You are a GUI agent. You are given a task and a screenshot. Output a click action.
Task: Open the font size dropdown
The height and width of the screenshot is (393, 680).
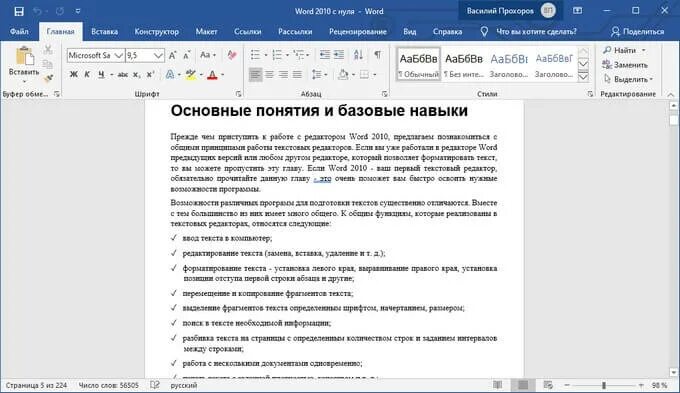point(158,56)
